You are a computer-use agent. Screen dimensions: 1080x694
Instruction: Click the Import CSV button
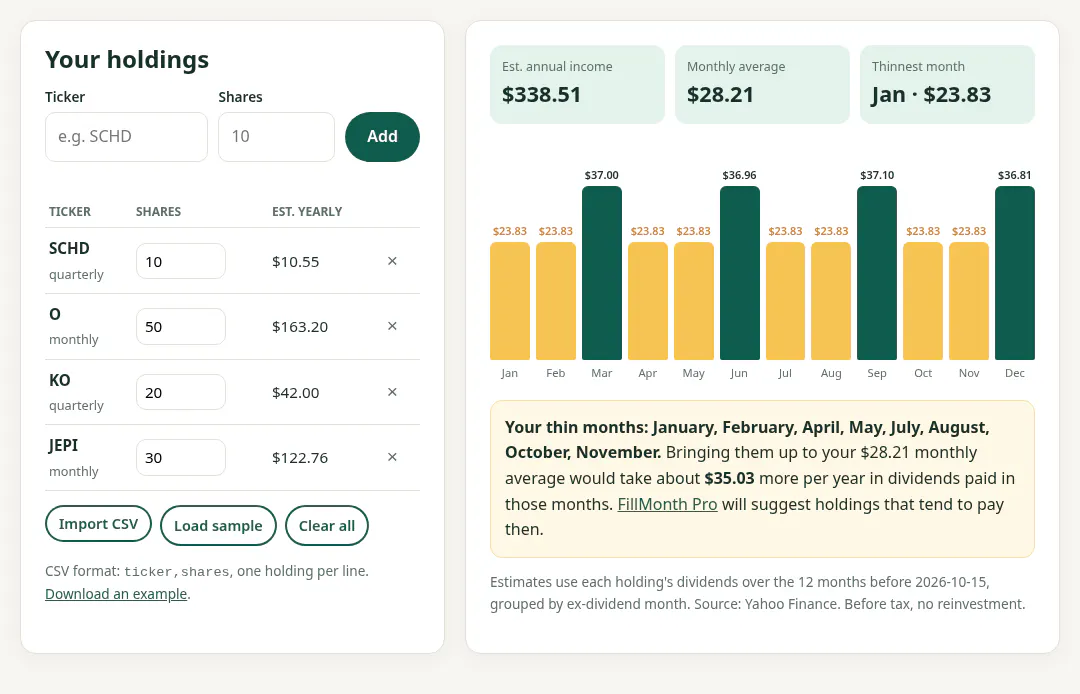coord(98,524)
